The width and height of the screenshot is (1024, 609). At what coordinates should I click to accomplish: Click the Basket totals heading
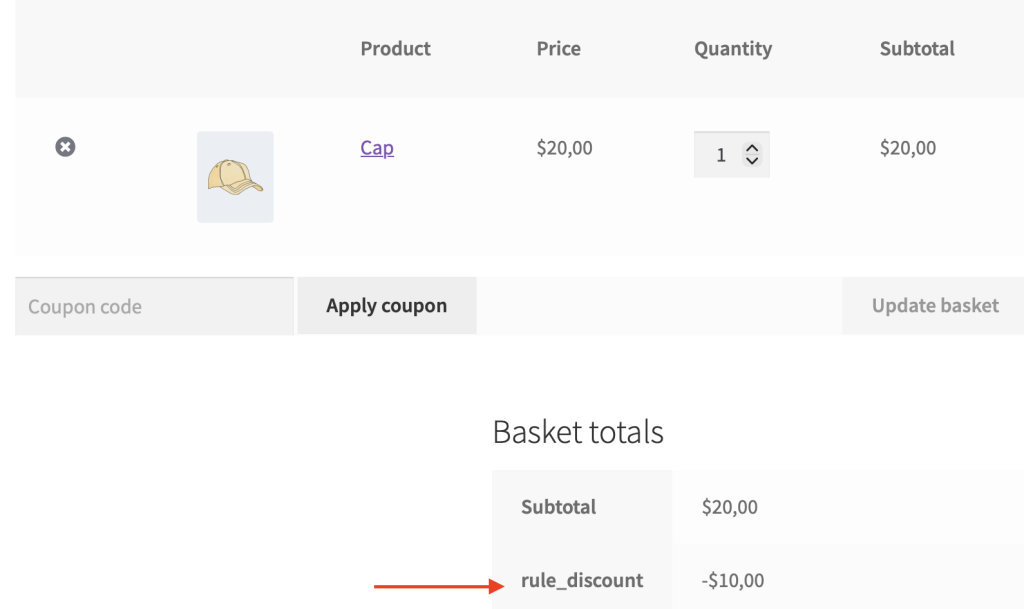pyautogui.click(x=578, y=432)
